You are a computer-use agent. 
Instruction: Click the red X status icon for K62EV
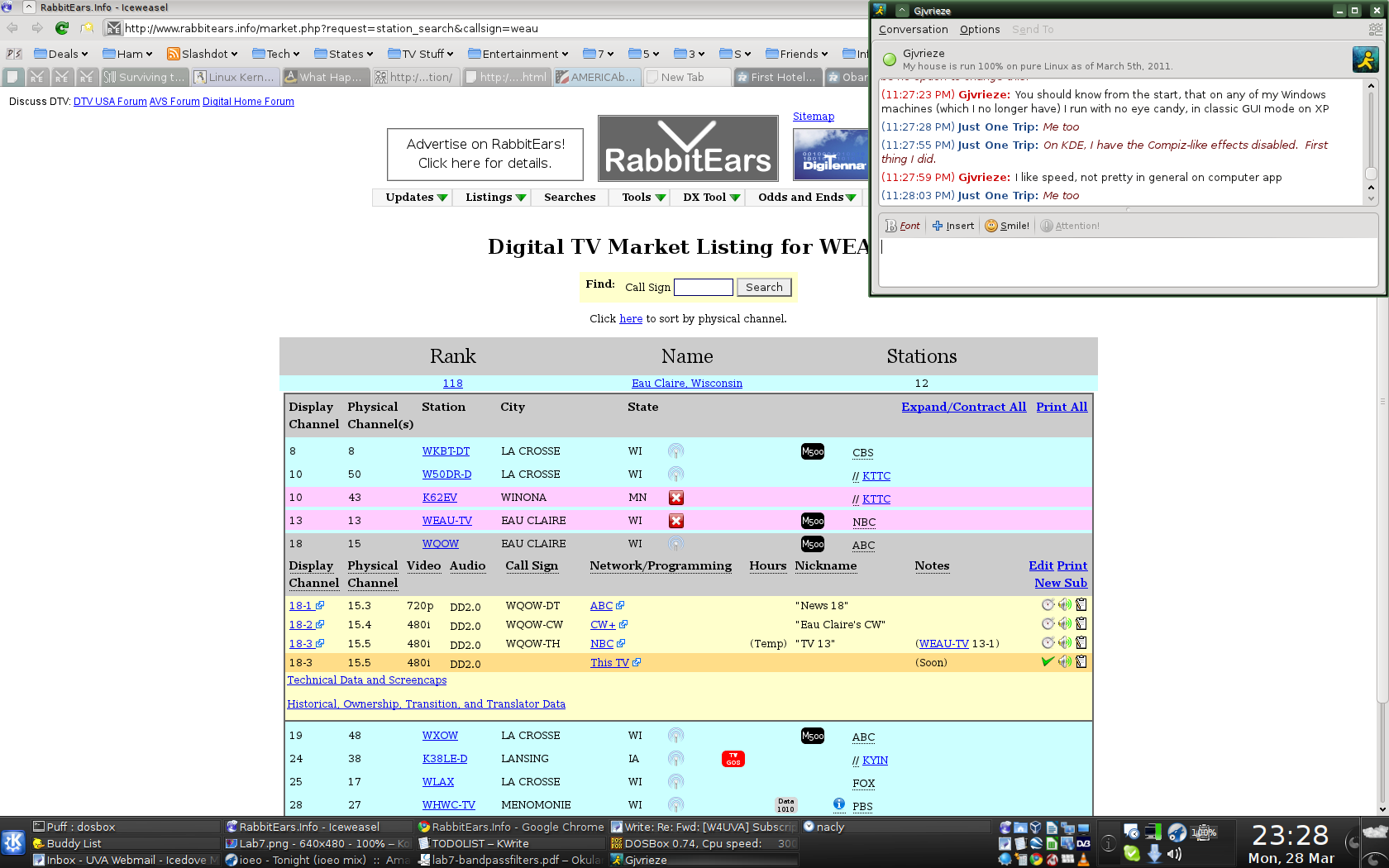coord(676,498)
